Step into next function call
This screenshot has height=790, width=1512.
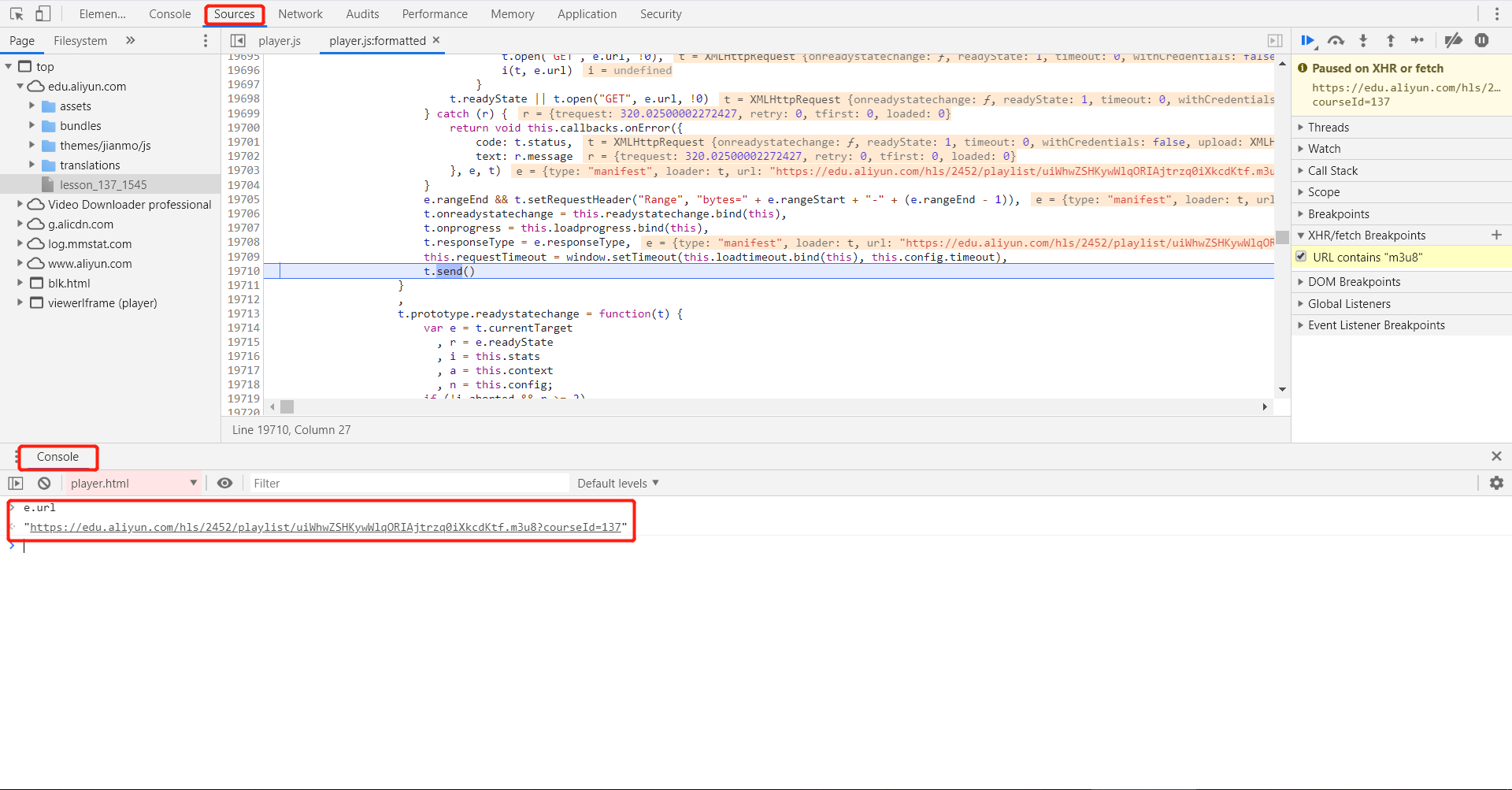coord(1363,40)
